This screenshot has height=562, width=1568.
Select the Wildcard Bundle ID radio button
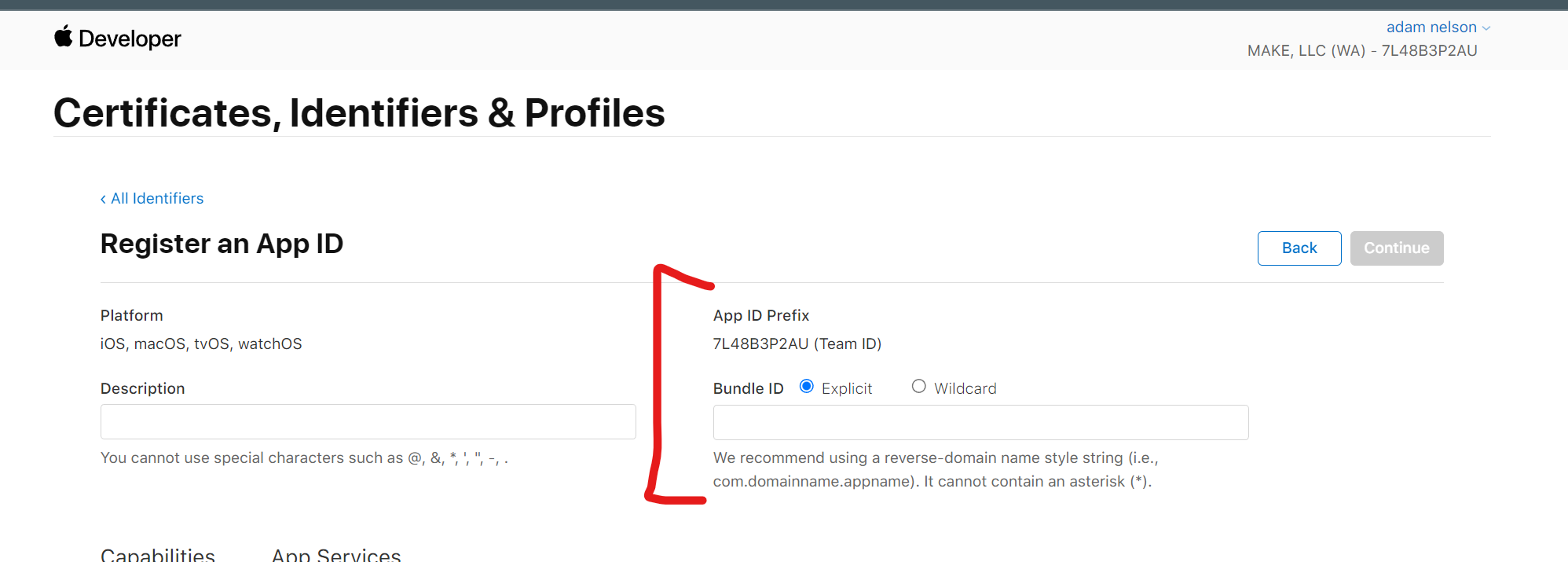918,386
